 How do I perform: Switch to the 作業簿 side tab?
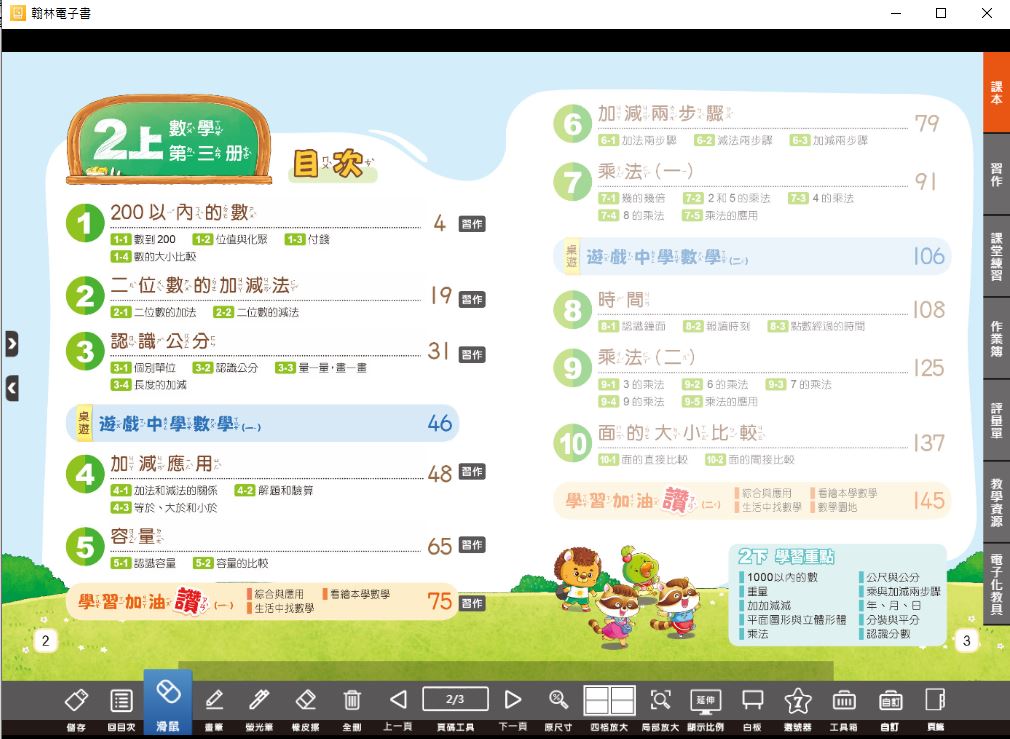coord(996,338)
